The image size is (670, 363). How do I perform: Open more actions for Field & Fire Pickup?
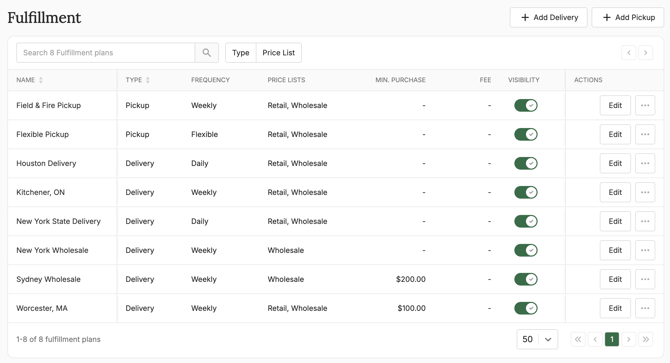645,105
